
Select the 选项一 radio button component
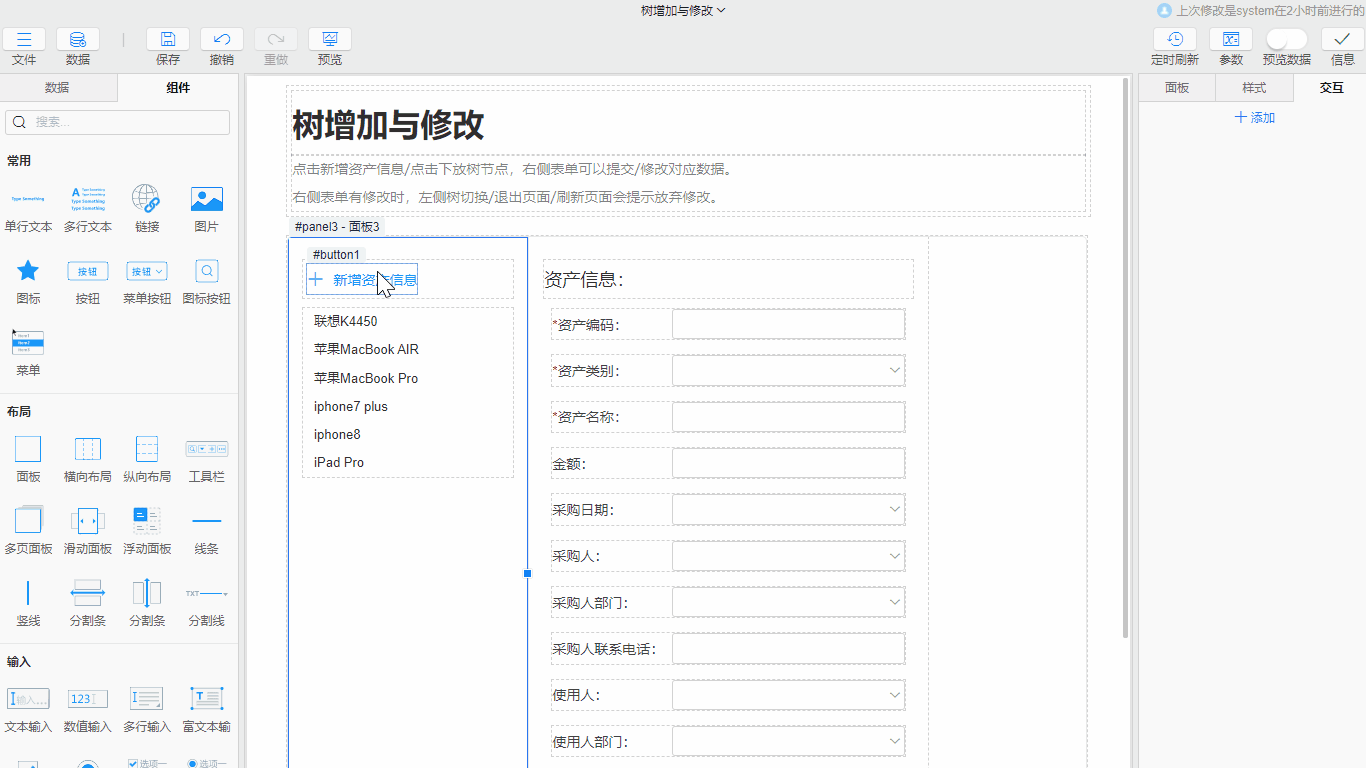click(x=205, y=763)
